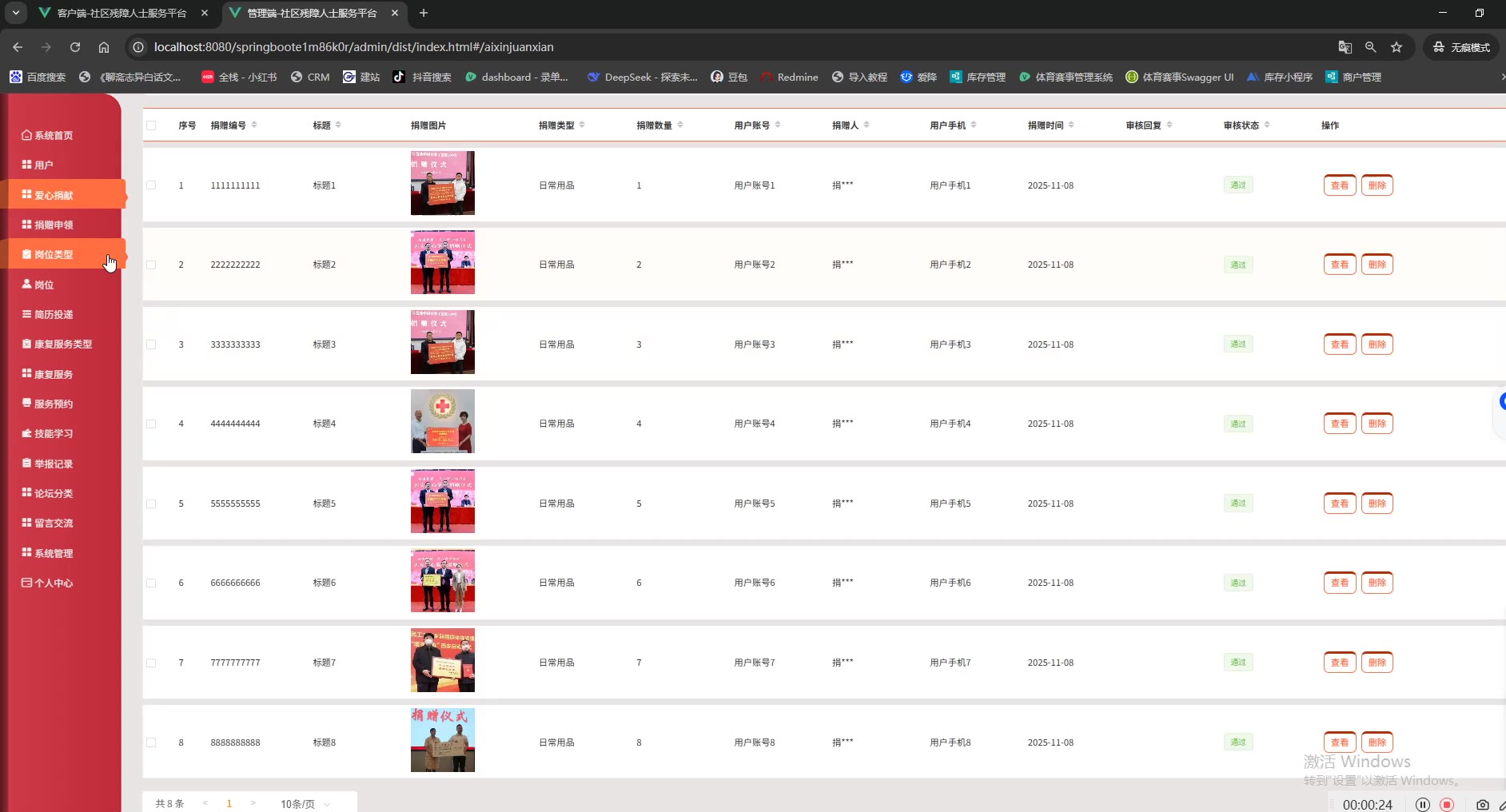Select the checkbox for row 1111111111
1506x812 pixels.
coord(151,185)
